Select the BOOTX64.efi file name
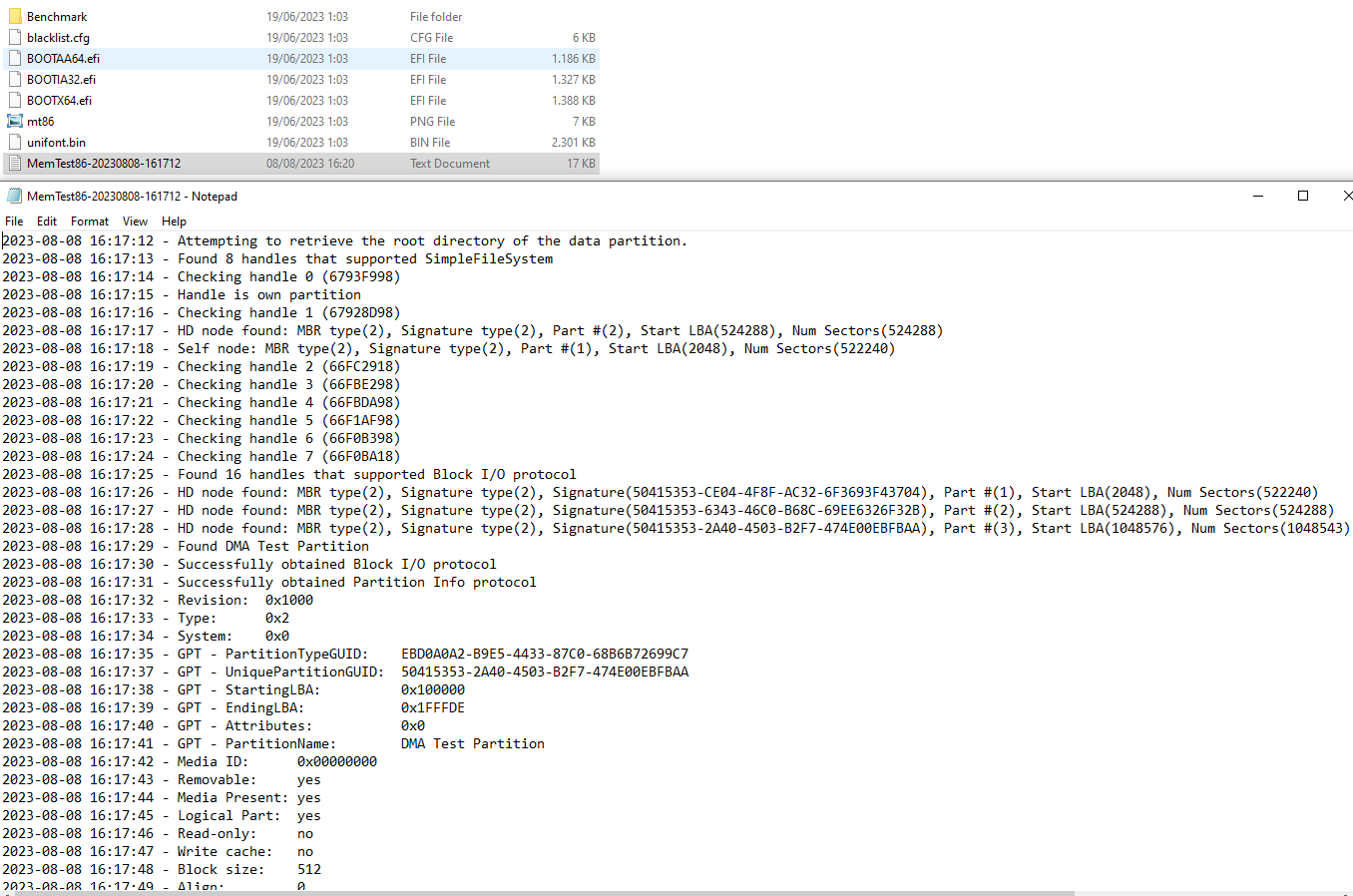Screen dimensions: 1353x896 59,101
